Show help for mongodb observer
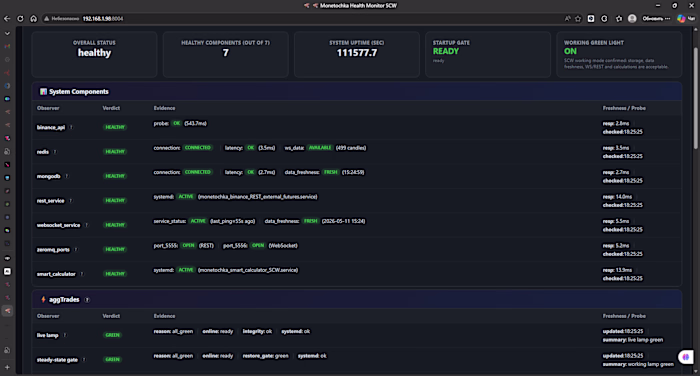 coord(67,176)
